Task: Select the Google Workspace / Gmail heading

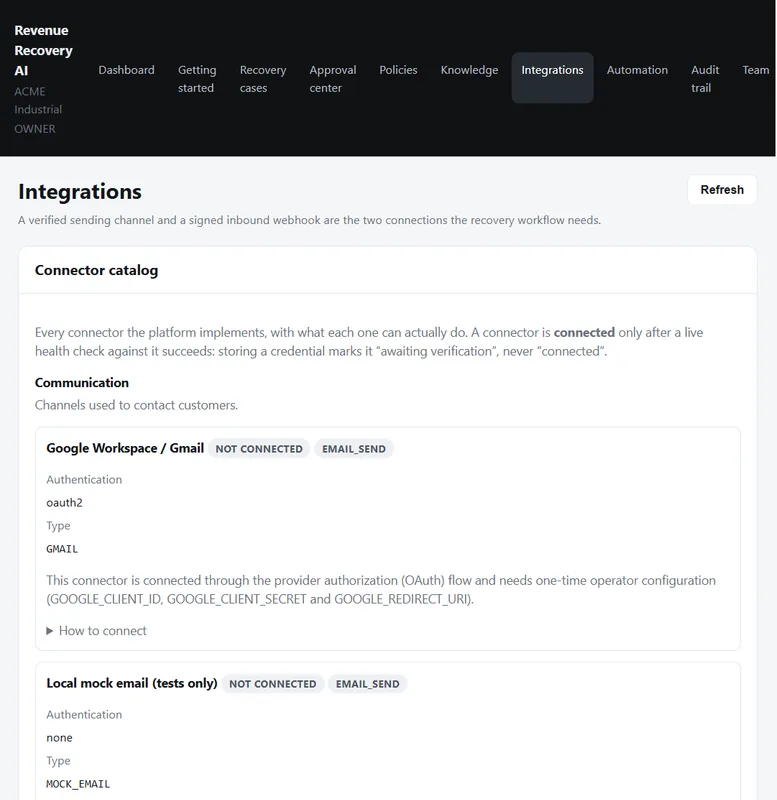Action: [125, 448]
